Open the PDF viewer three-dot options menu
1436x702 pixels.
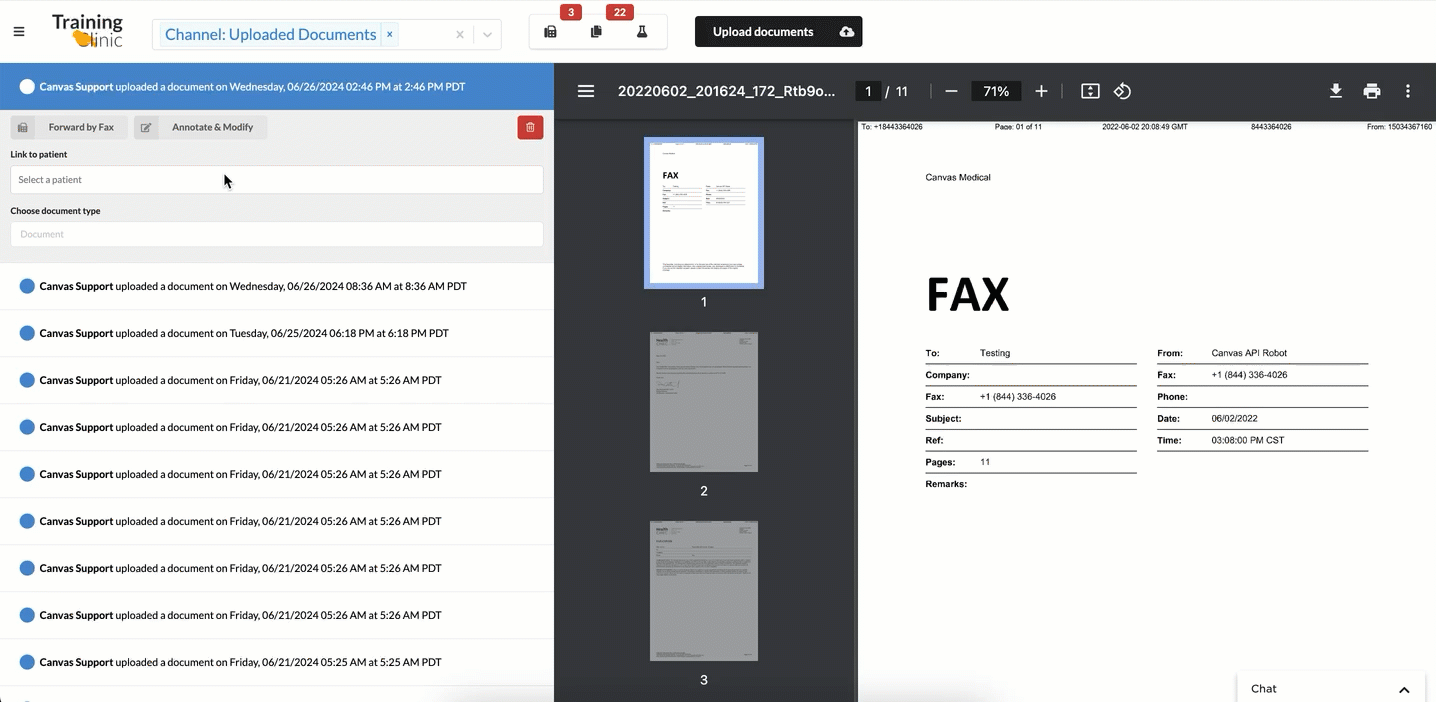pos(1407,90)
